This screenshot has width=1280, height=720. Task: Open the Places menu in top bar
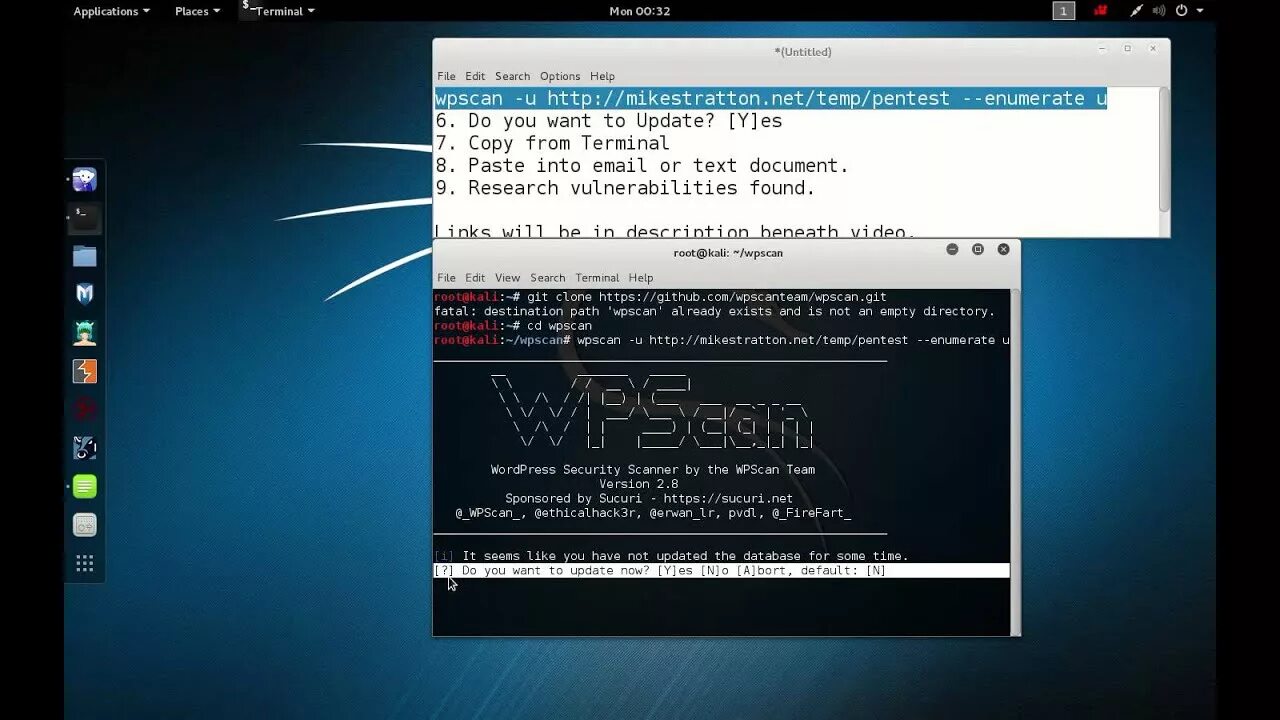[197, 11]
